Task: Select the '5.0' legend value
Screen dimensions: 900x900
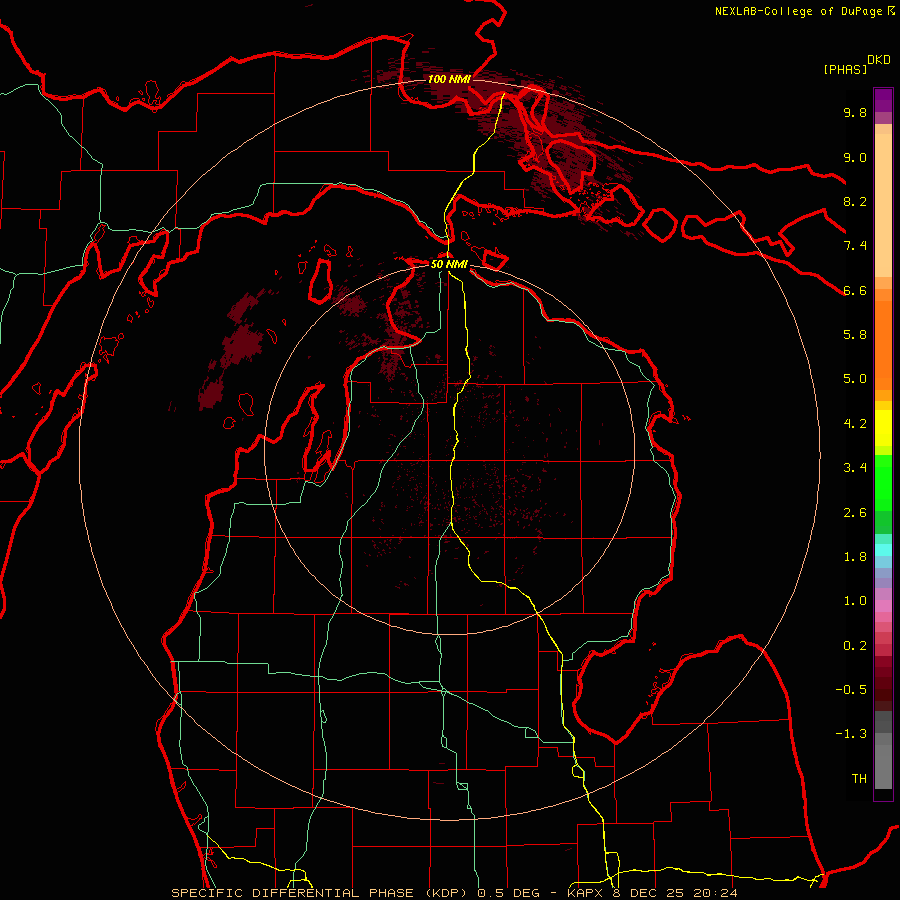Action: tap(855, 379)
